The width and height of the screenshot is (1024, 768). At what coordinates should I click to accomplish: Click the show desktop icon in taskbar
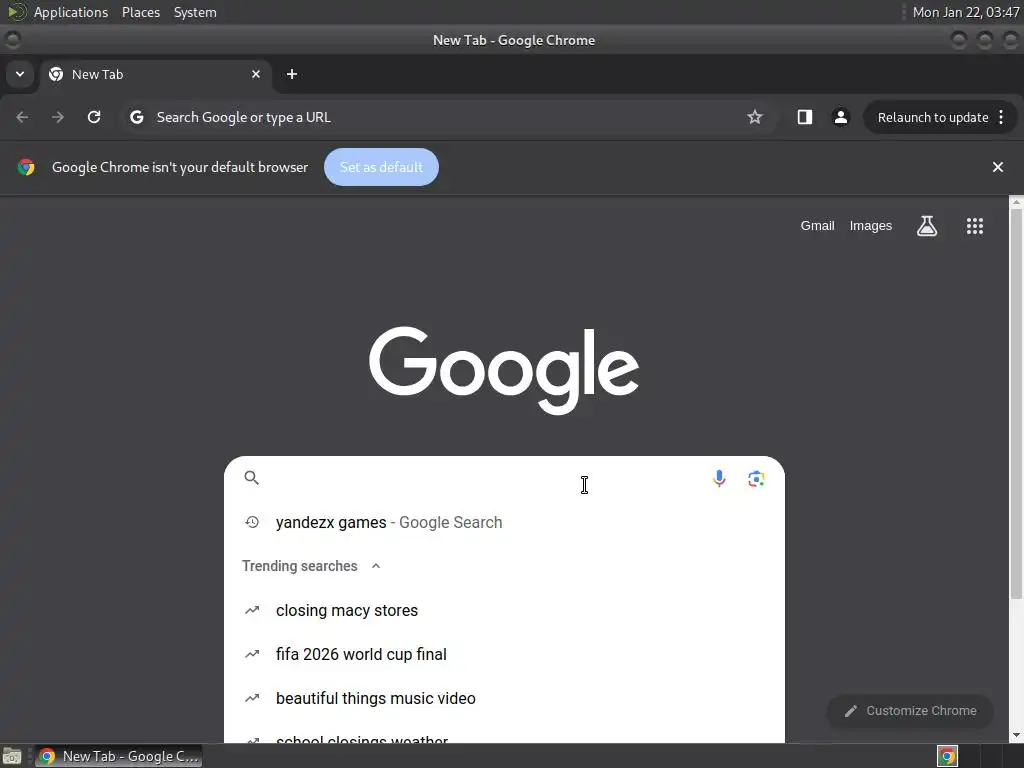coord(12,756)
